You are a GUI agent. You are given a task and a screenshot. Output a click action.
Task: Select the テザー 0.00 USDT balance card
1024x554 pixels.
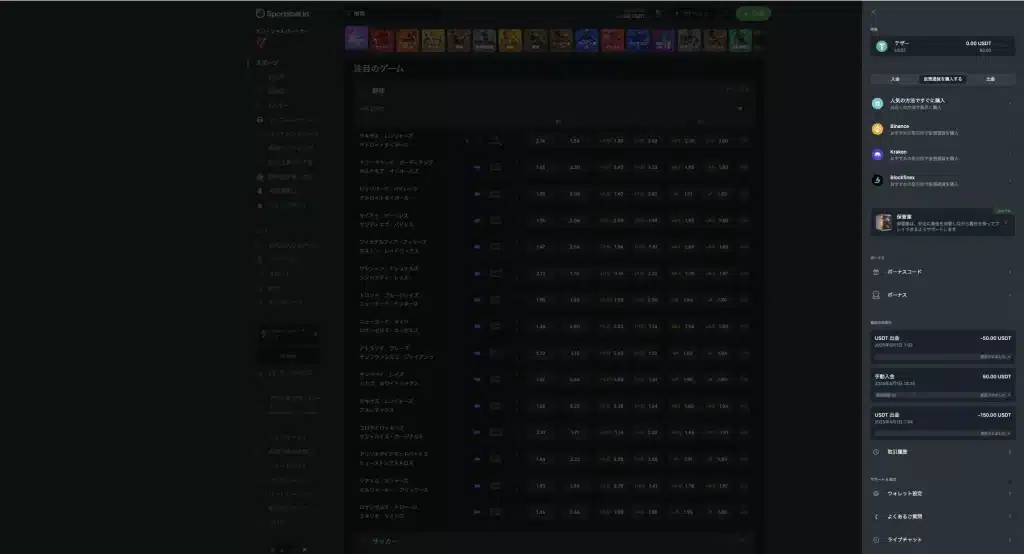[942, 46]
